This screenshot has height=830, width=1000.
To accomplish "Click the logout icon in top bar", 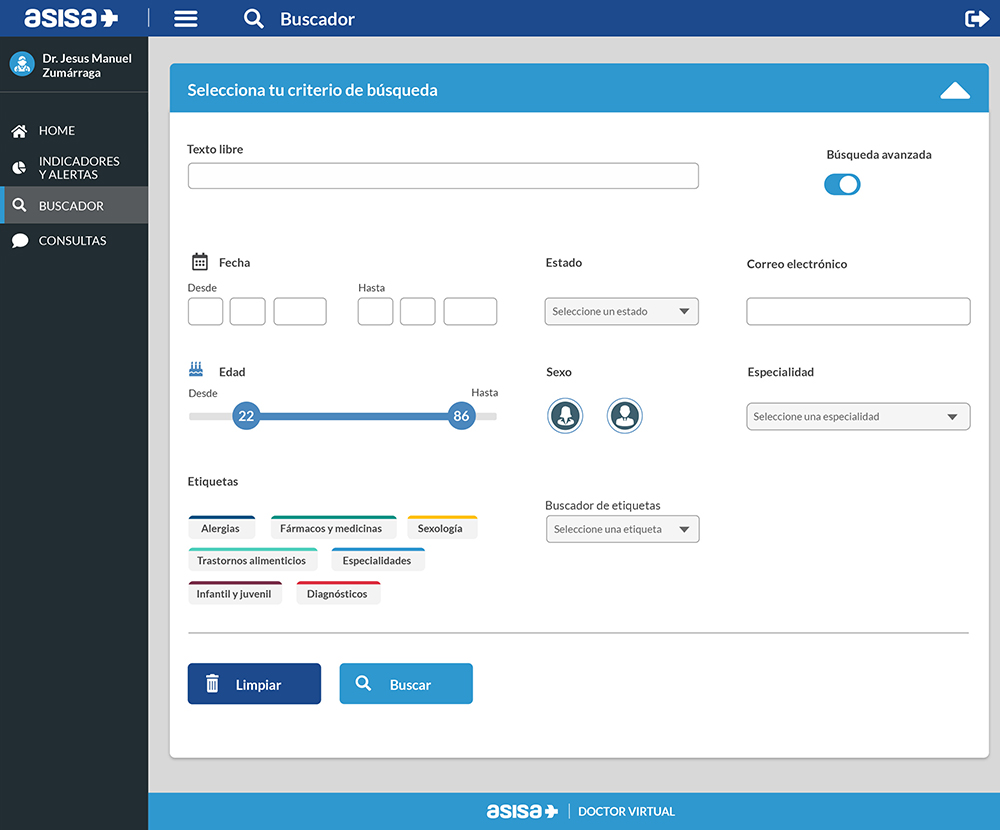I will coord(976,19).
